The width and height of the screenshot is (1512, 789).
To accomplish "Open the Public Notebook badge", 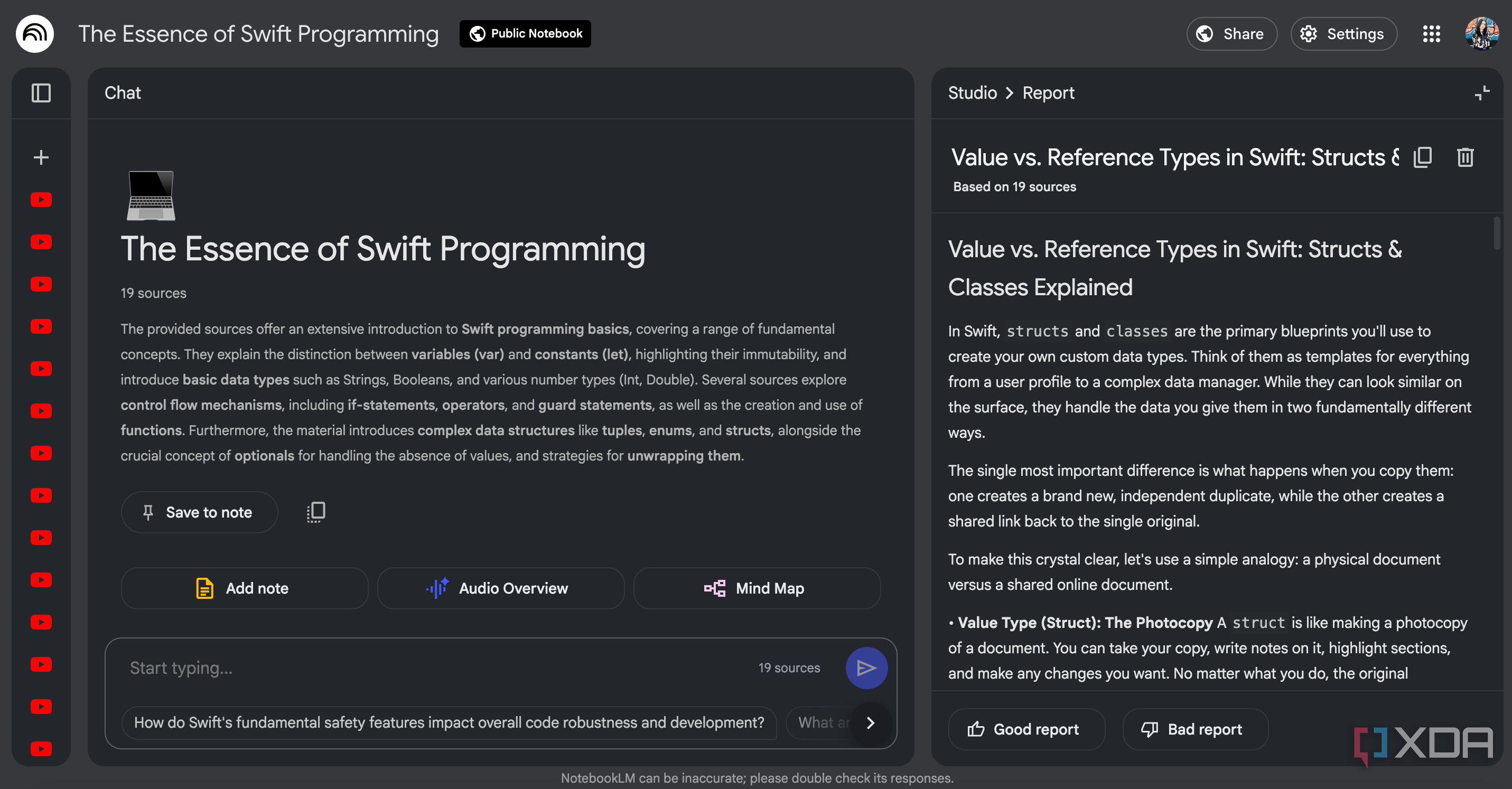I will point(525,33).
